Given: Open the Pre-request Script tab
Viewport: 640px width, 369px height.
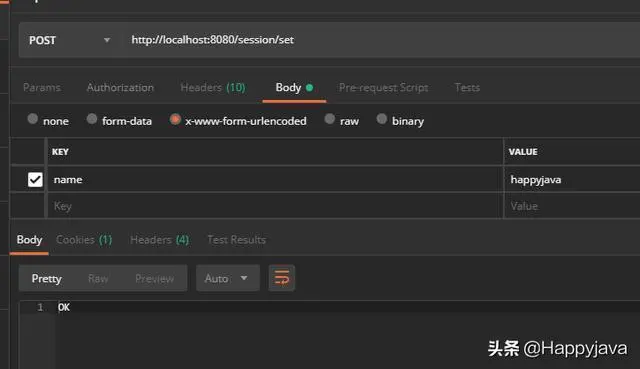Looking at the screenshot, I should click(x=384, y=87).
